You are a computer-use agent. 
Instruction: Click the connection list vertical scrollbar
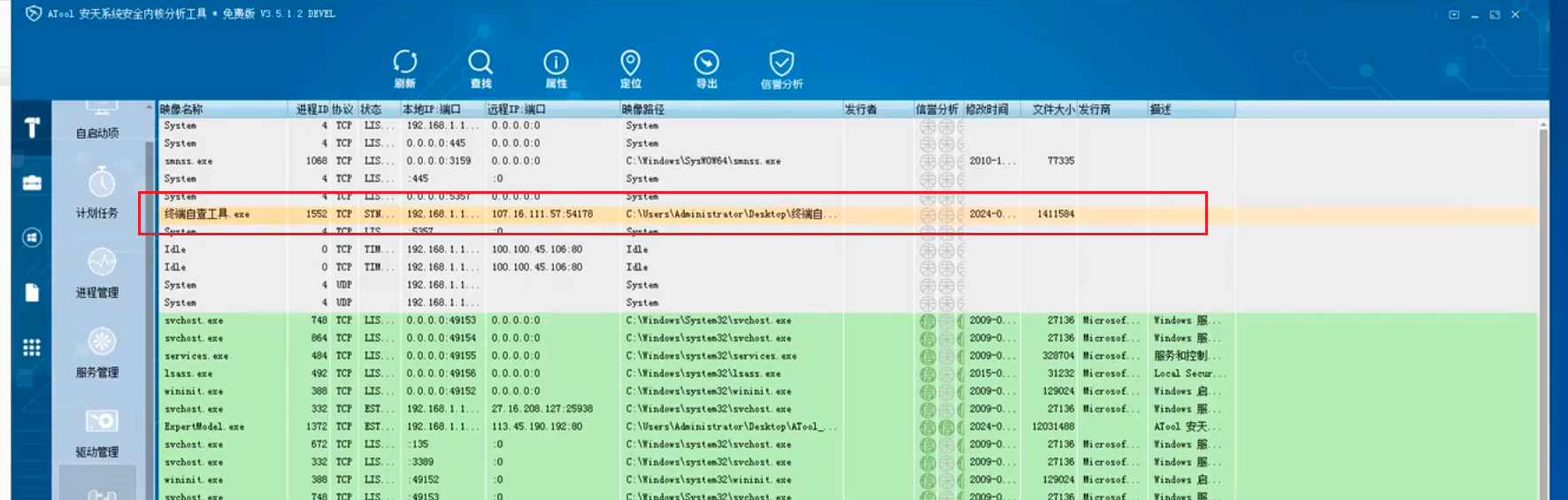[1543, 310]
